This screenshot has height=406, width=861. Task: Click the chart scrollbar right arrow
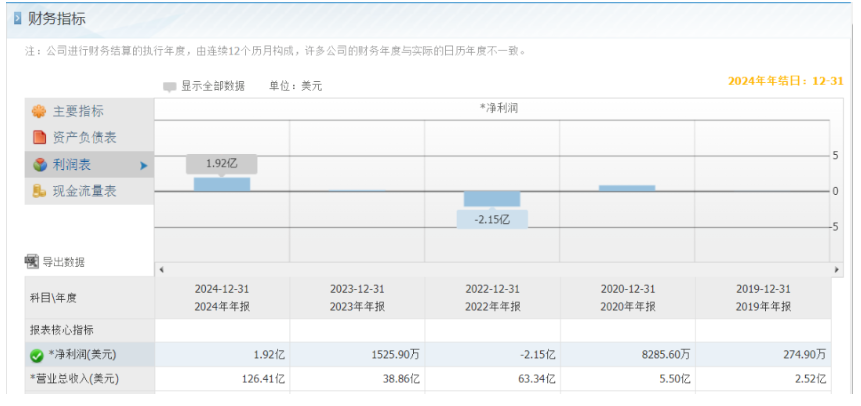[836, 270]
